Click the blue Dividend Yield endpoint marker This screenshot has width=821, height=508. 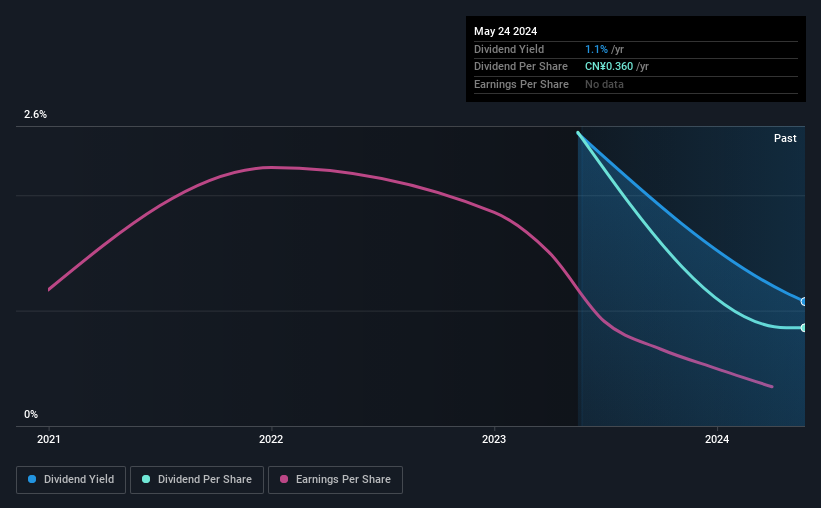coord(804,302)
